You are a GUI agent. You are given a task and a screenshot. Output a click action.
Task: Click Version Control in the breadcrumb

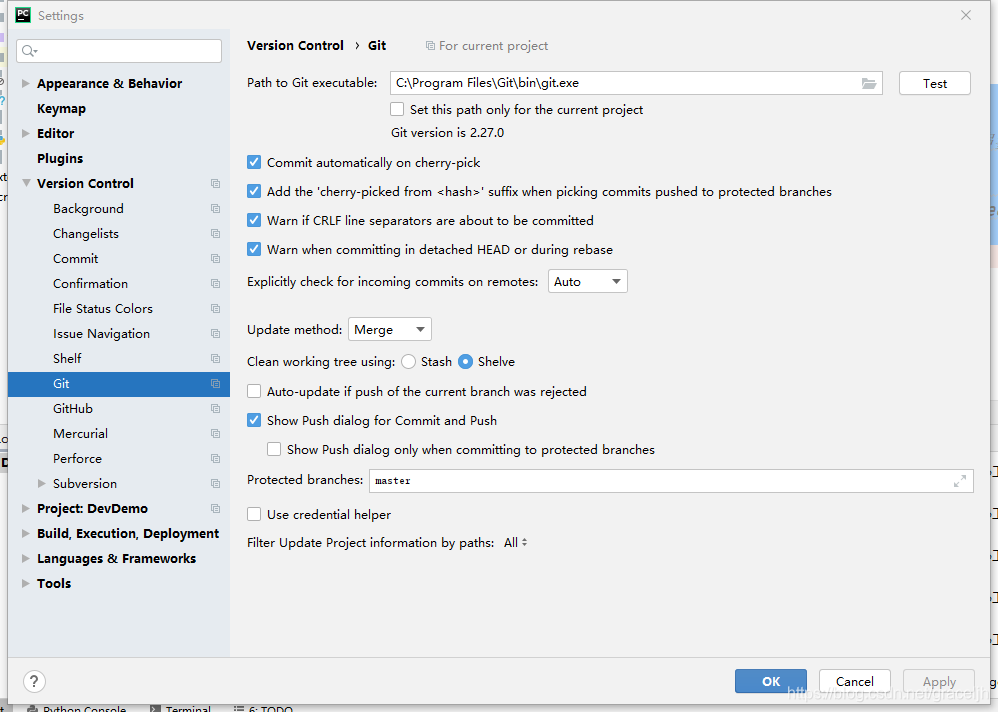click(x=295, y=46)
